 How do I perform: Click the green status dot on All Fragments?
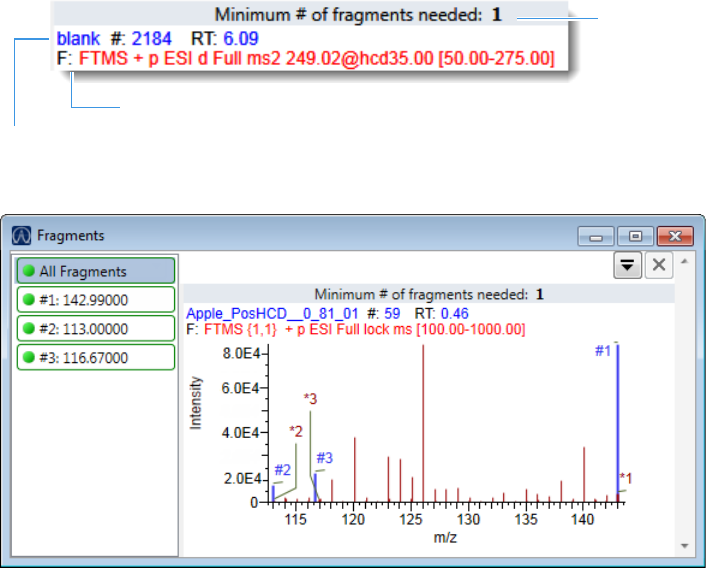pos(29,270)
